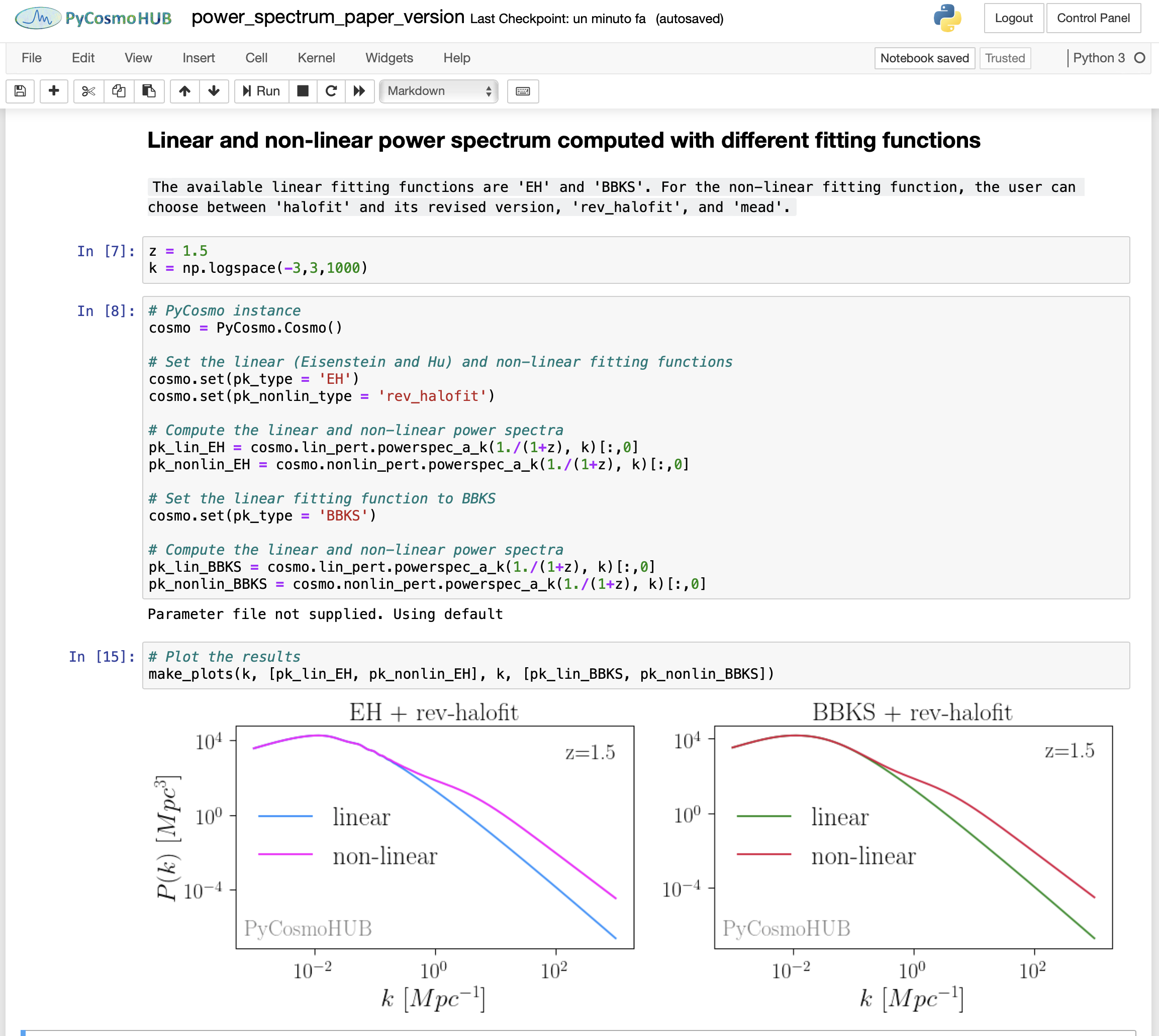
Task: Click the EH + rev-halofit plot
Action: point(435,837)
